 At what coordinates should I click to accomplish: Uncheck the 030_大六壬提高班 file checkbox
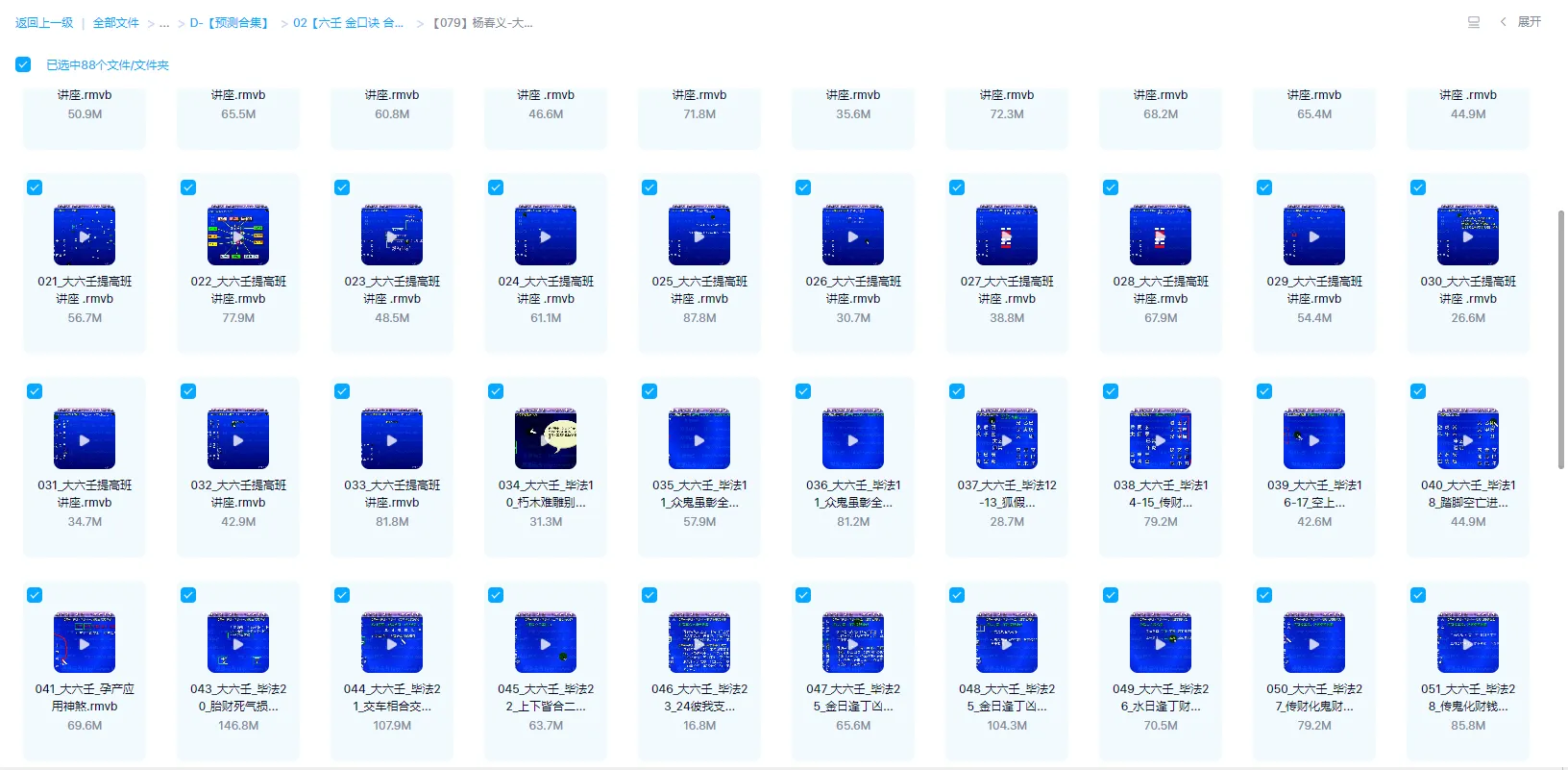point(1418,187)
